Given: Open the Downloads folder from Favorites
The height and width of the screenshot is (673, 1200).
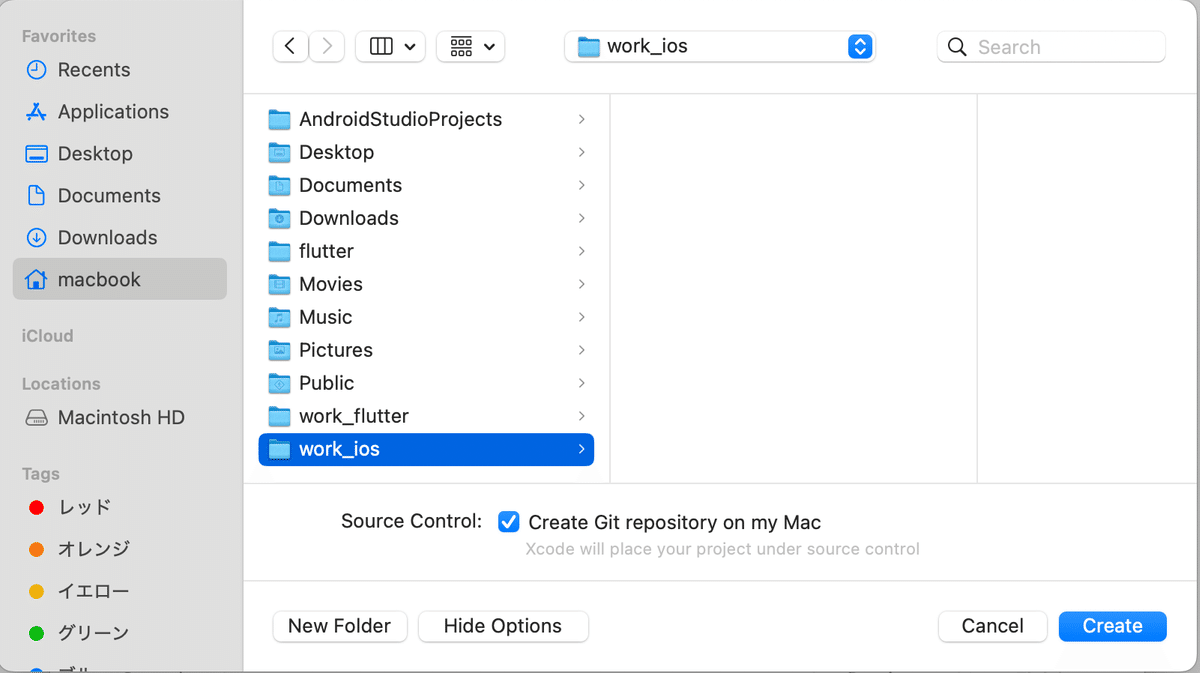Looking at the screenshot, I should pos(108,237).
